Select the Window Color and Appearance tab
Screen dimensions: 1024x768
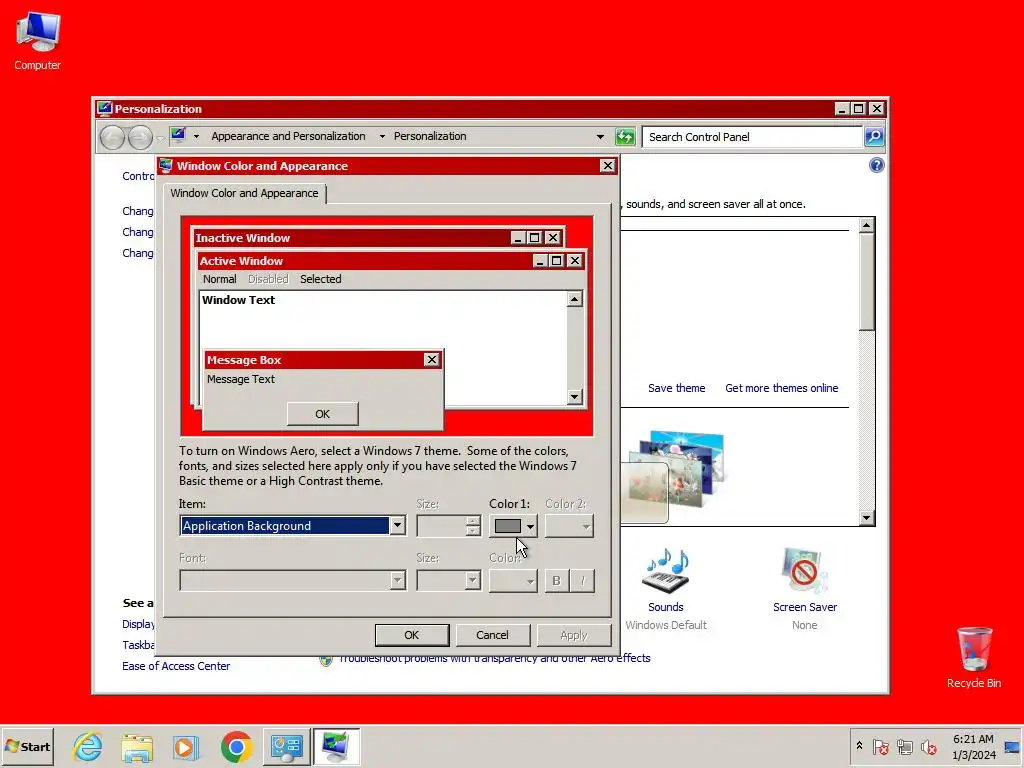pos(244,193)
